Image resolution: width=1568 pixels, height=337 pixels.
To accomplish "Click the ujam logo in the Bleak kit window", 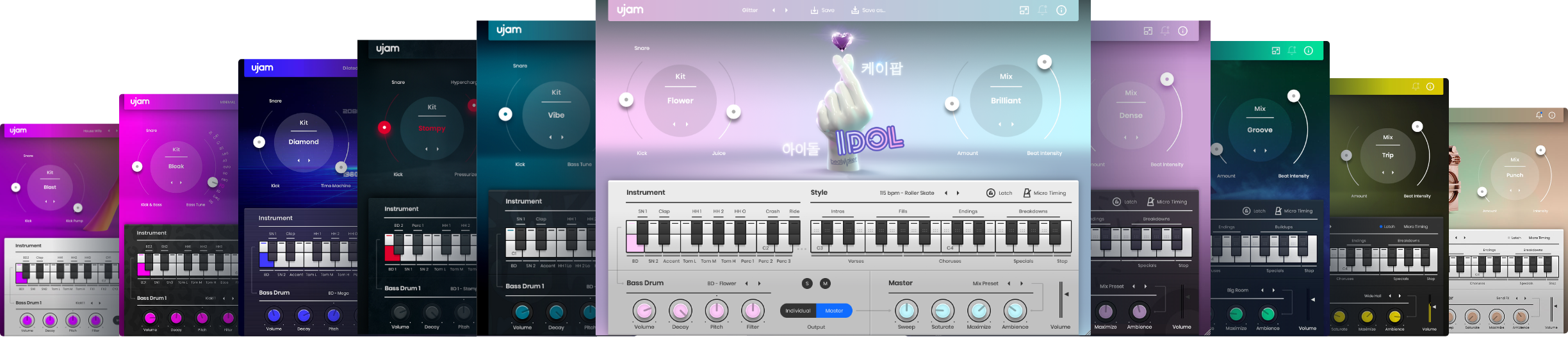I will pyautogui.click(x=140, y=101).
